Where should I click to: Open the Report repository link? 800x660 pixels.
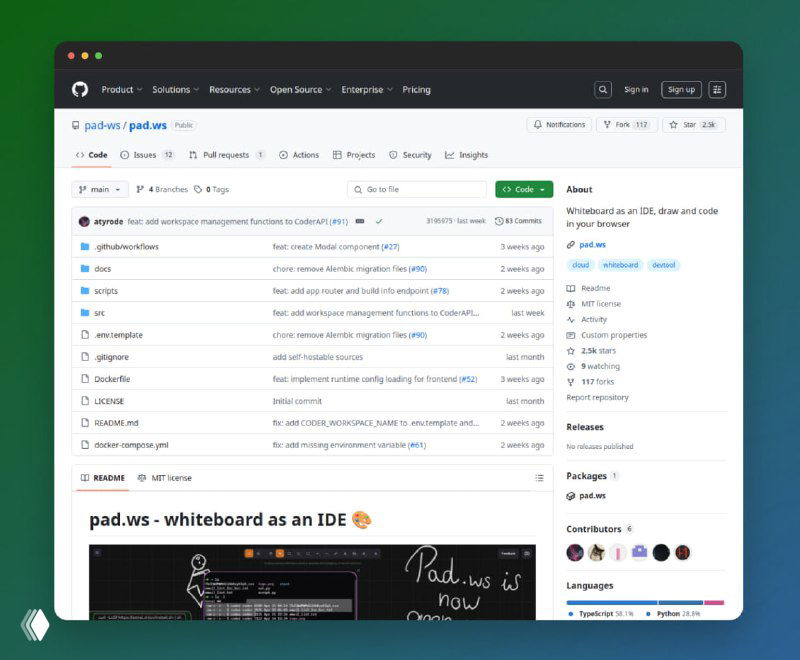[598, 398]
